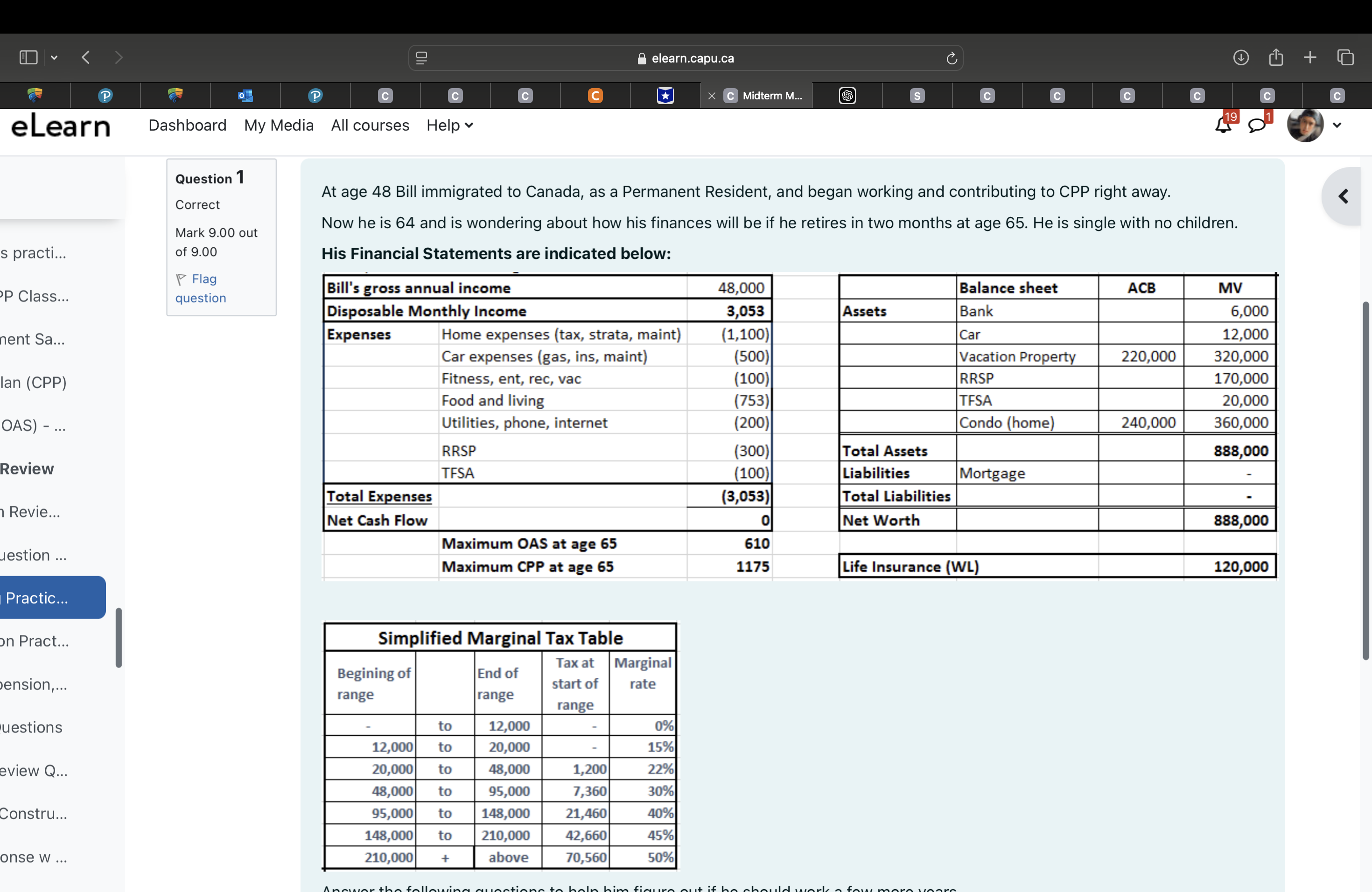Open the right drawer chevron toggle
This screenshot has height=892, width=1372.
pyautogui.click(x=1344, y=196)
